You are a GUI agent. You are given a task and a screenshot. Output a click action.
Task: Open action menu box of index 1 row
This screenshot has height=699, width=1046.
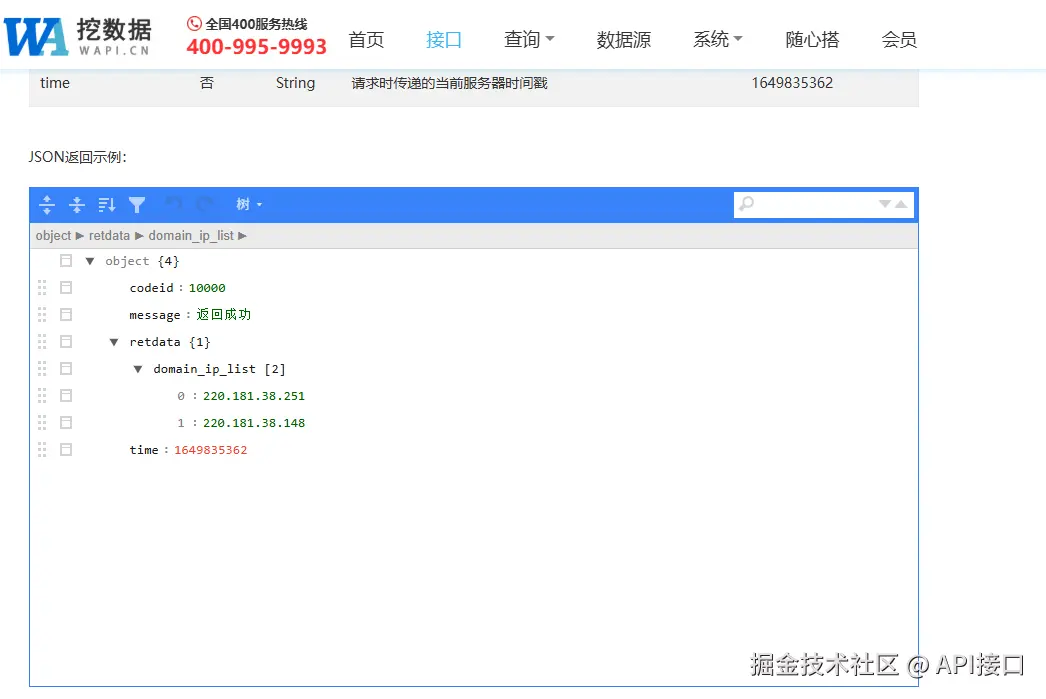click(66, 422)
